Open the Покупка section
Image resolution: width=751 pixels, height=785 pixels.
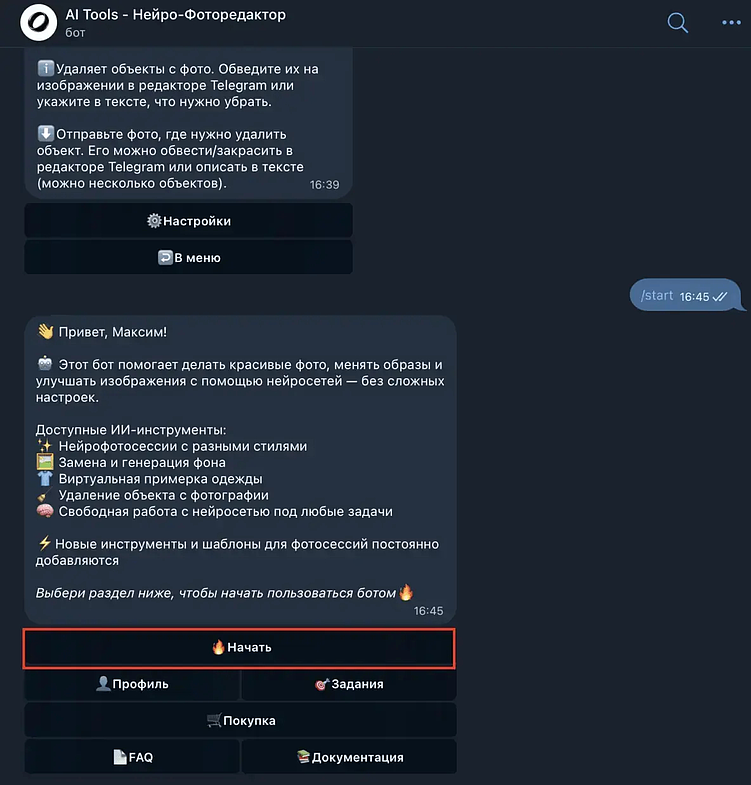240,720
